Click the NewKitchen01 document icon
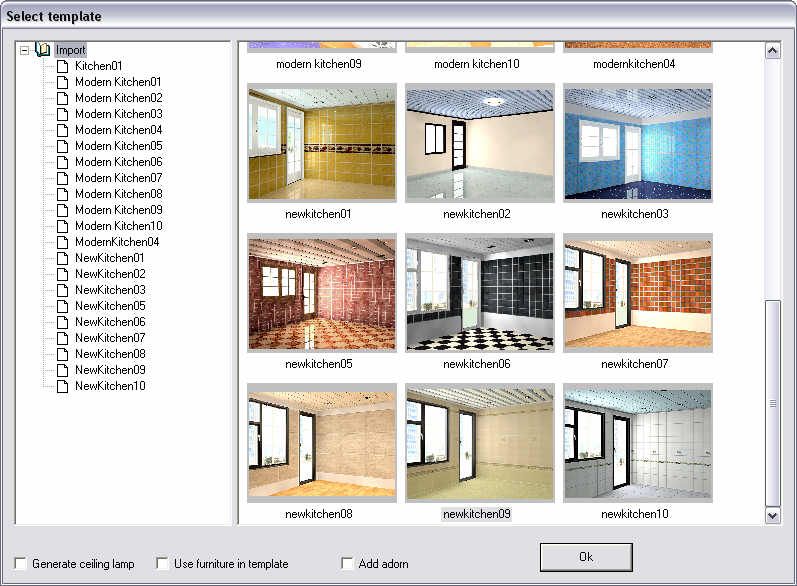Screen dimensions: 797x586 (x=63, y=258)
